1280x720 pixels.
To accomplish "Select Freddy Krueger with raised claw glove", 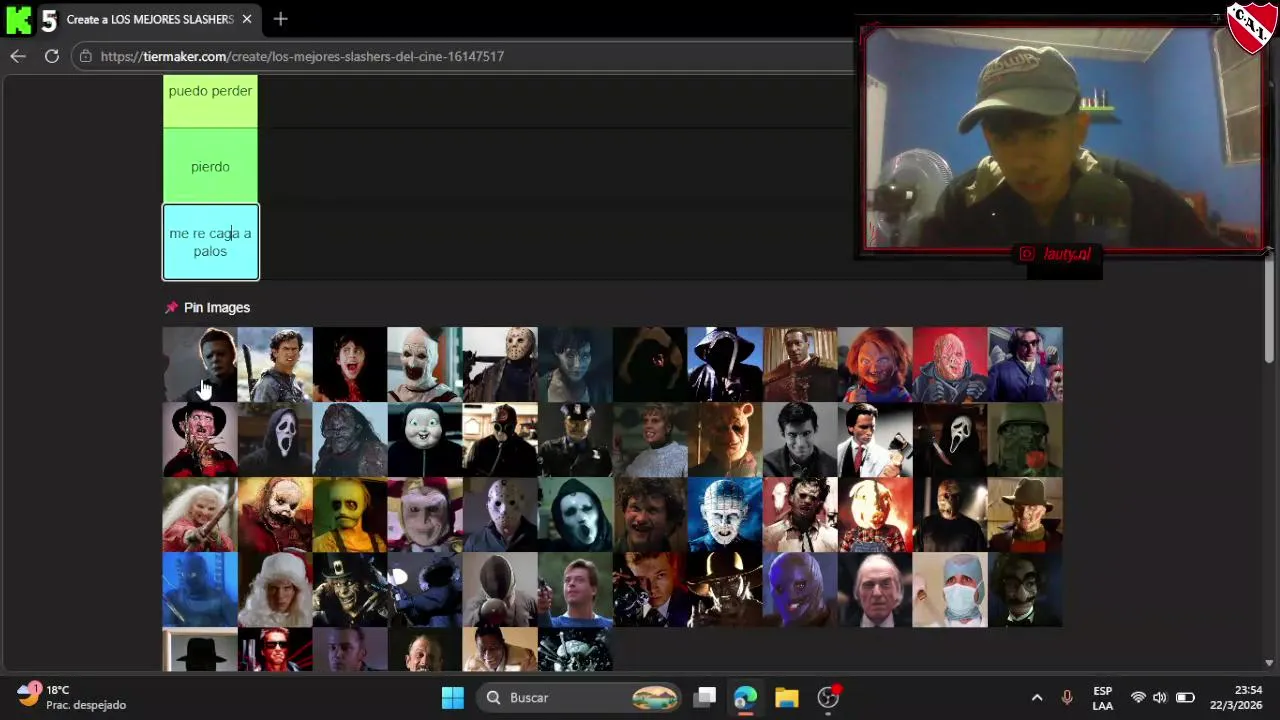I will pos(200,439).
